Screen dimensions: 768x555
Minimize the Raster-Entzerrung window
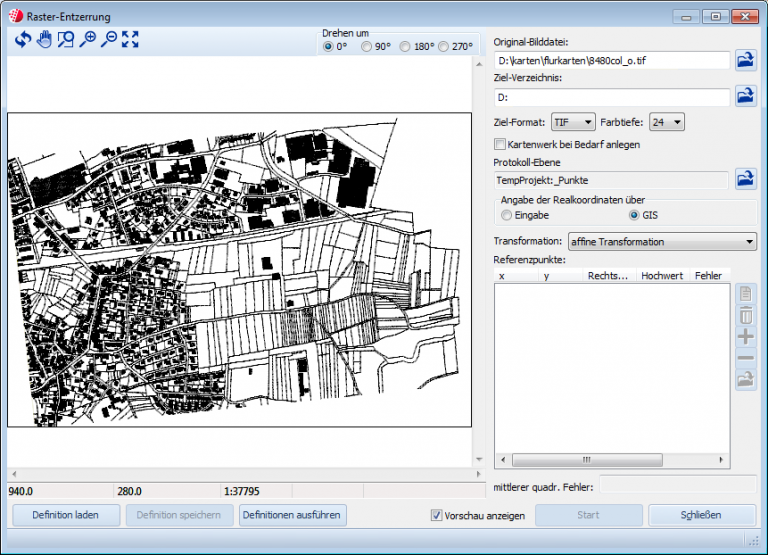click(x=687, y=17)
